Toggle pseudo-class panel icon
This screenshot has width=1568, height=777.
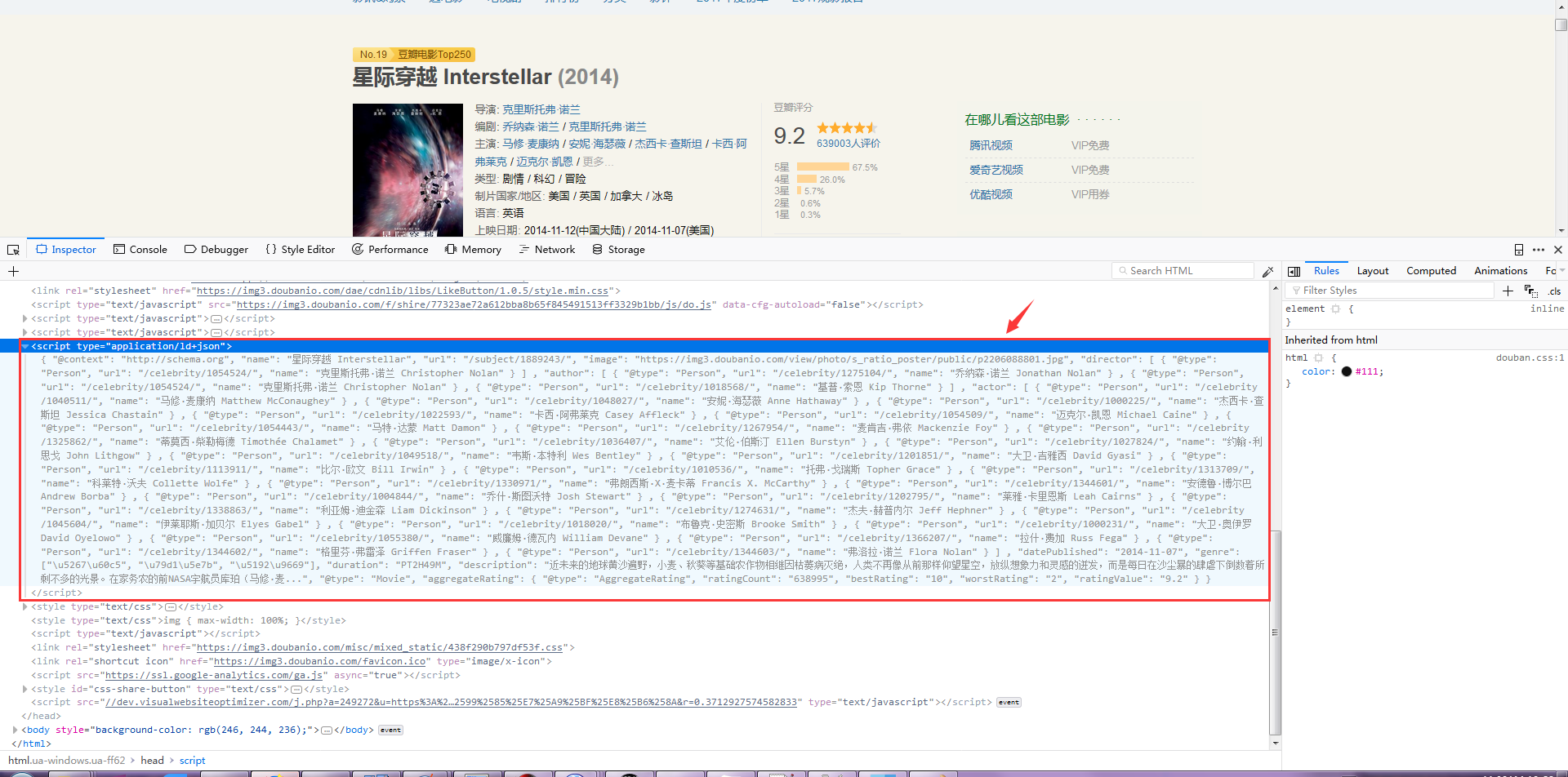coord(1530,291)
